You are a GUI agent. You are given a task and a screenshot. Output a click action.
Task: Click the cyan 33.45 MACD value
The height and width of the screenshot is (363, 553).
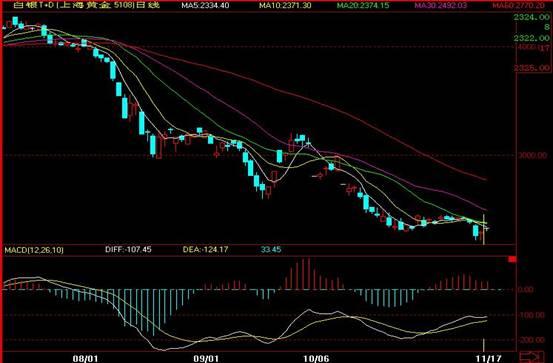271,249
